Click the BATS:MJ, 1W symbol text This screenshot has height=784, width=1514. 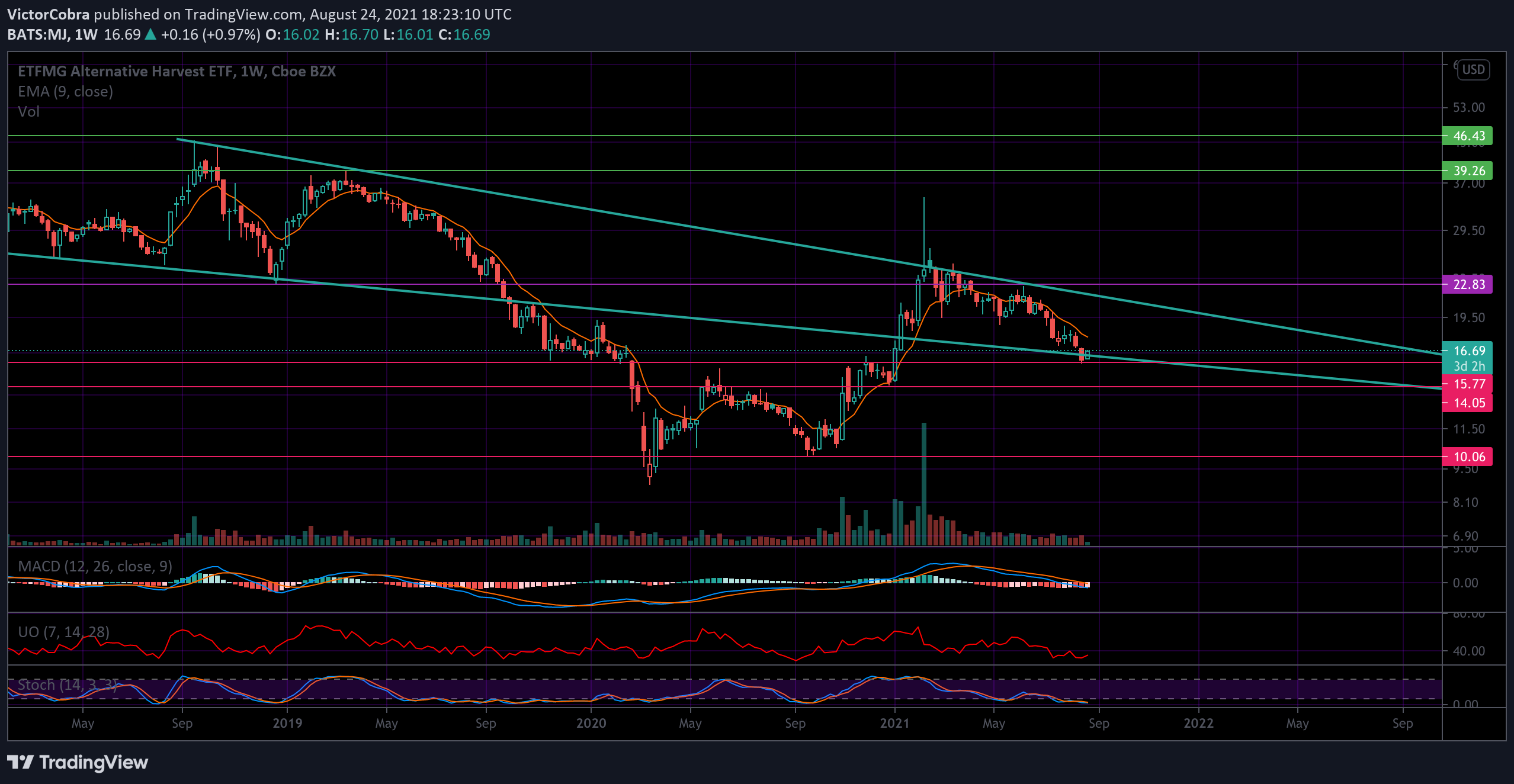tap(52, 34)
